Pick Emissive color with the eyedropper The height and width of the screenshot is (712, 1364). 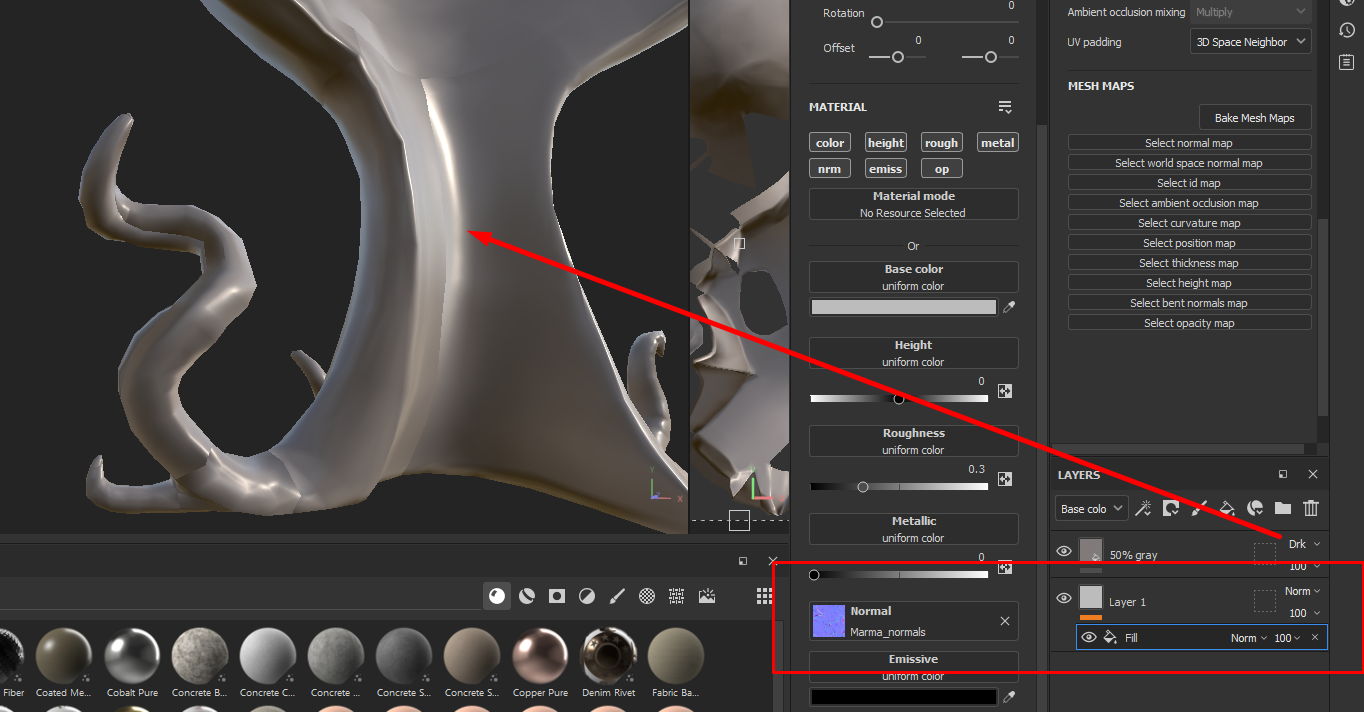pos(1009,697)
